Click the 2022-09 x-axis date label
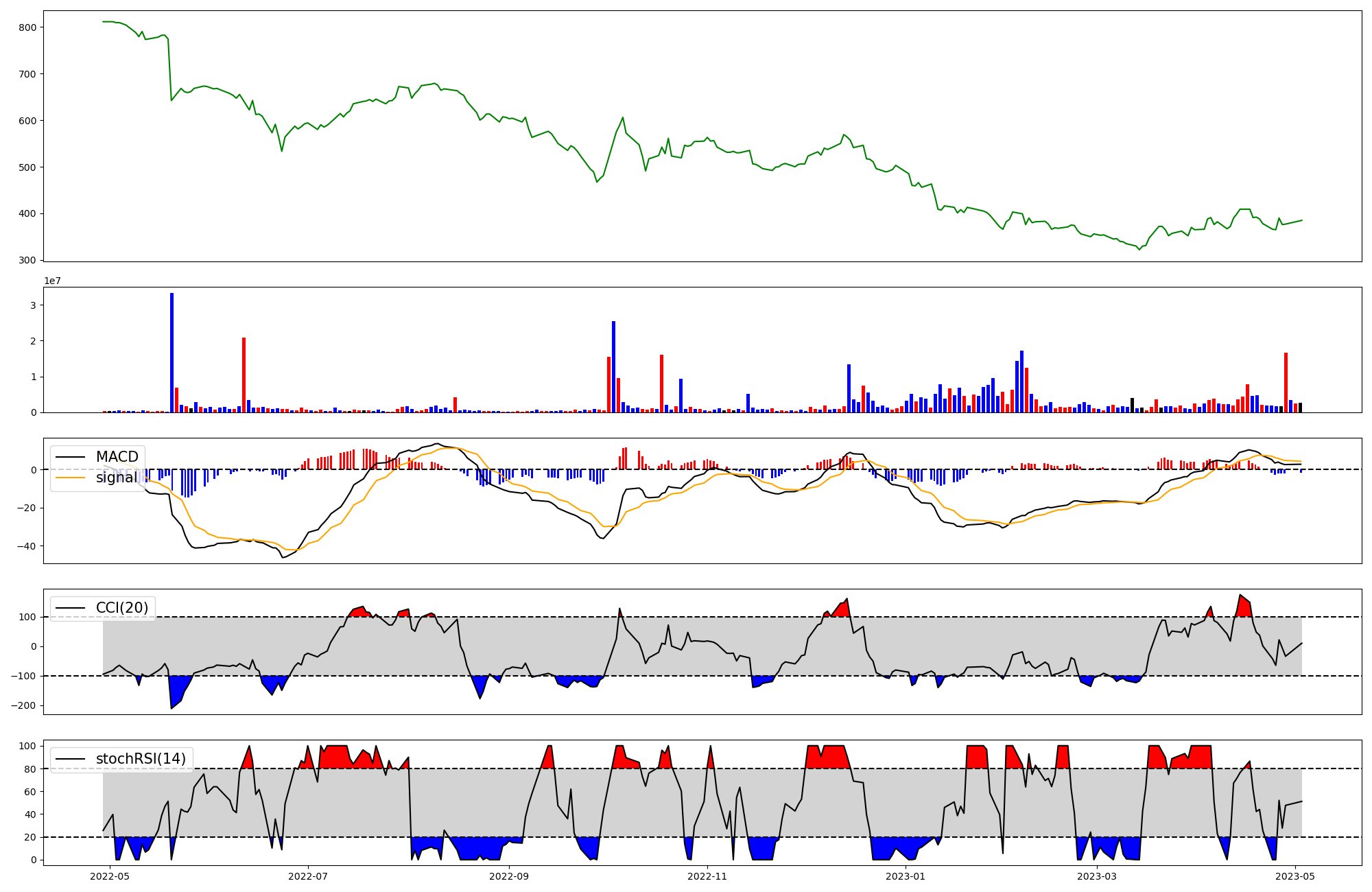Viewport: 1372px width, 892px height. click(509, 876)
